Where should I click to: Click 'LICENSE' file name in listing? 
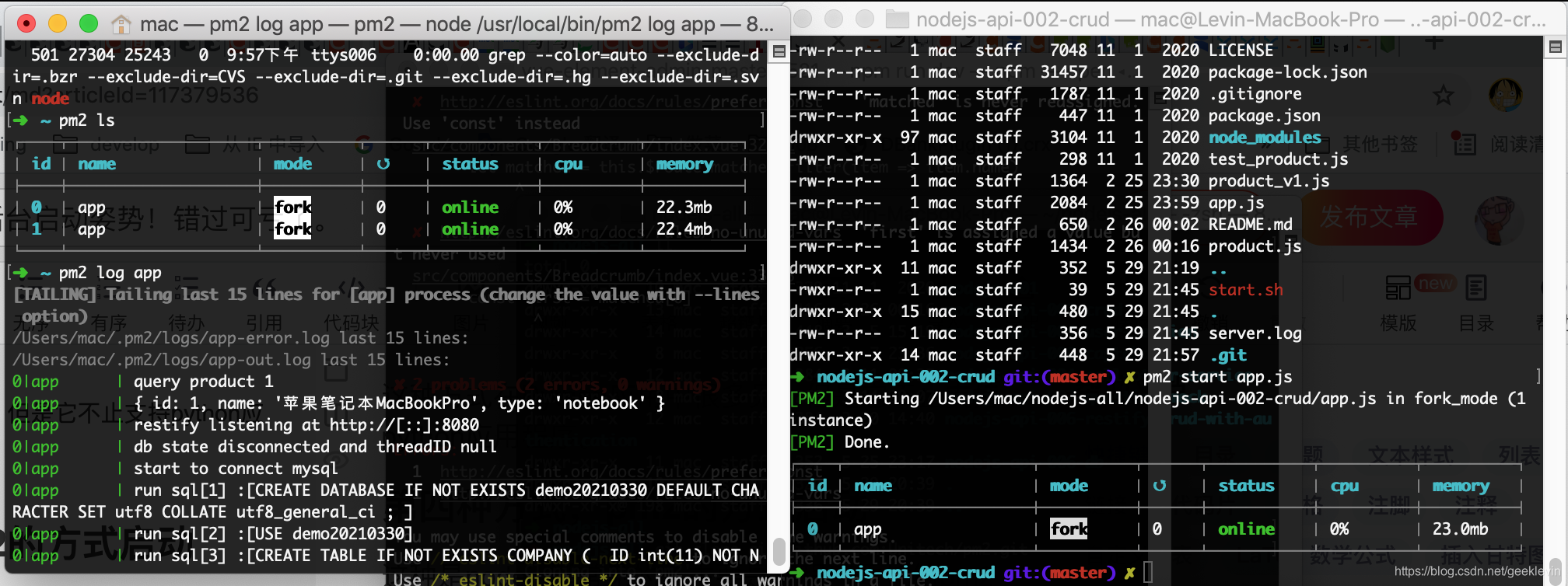tap(1241, 51)
